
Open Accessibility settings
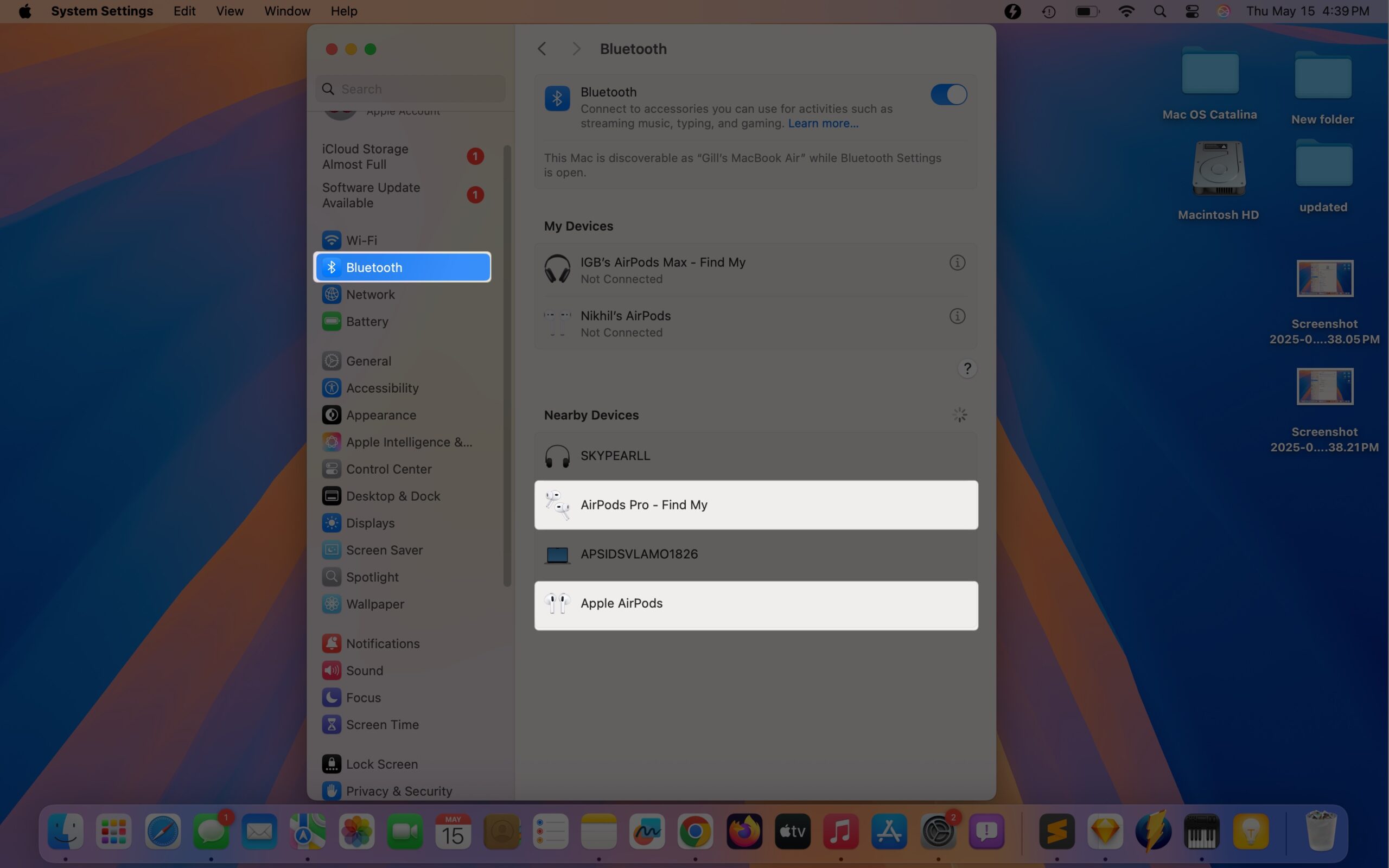coord(381,387)
